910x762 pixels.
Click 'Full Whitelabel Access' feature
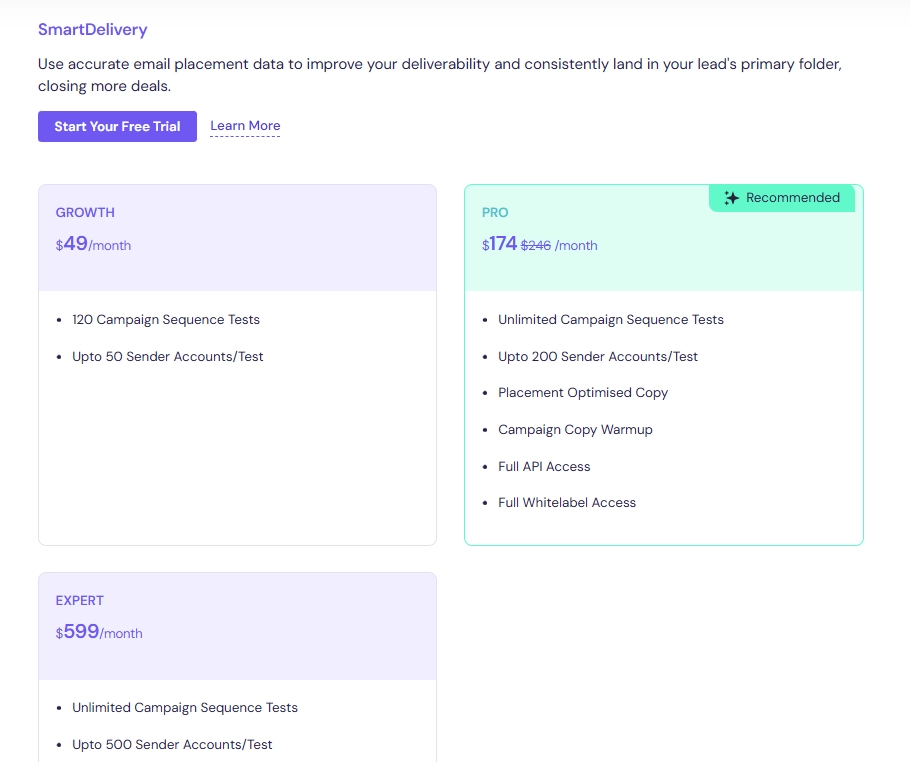coord(567,503)
